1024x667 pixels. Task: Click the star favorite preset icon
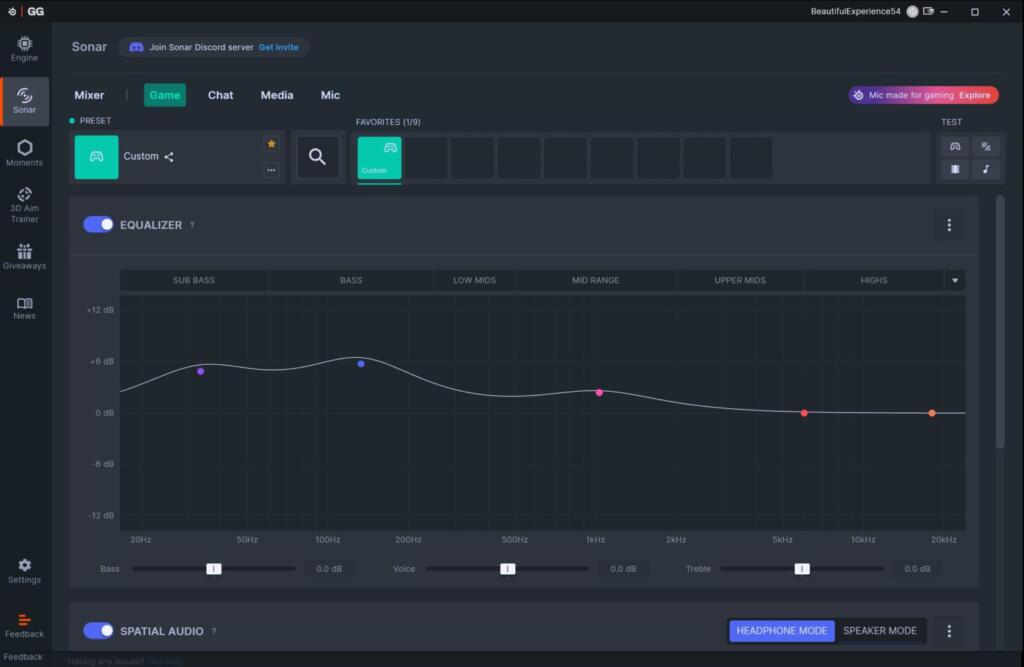(x=271, y=144)
